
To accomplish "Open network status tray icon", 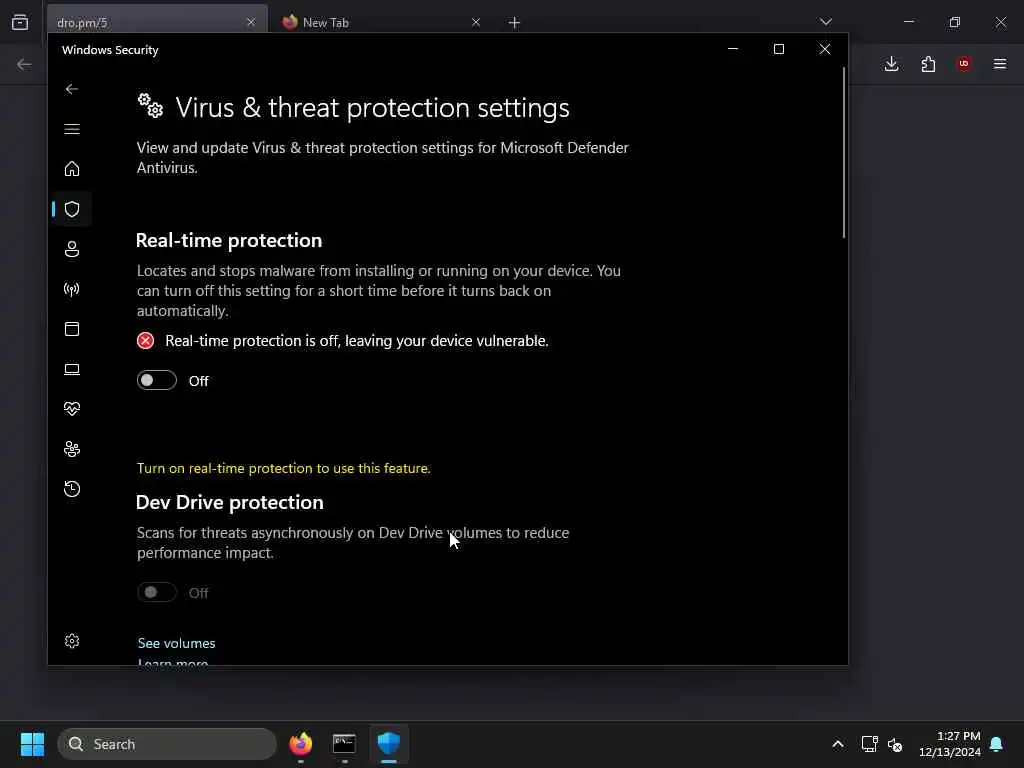I will (x=870, y=744).
